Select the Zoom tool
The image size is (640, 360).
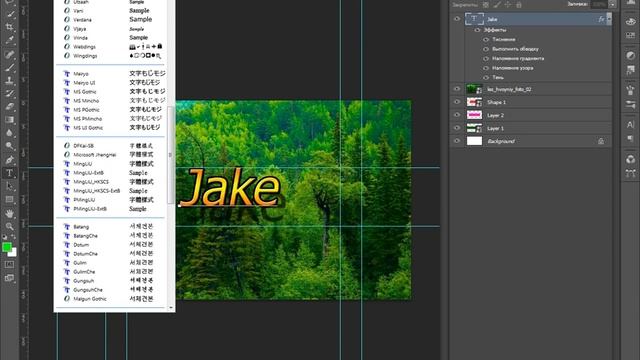(10, 227)
